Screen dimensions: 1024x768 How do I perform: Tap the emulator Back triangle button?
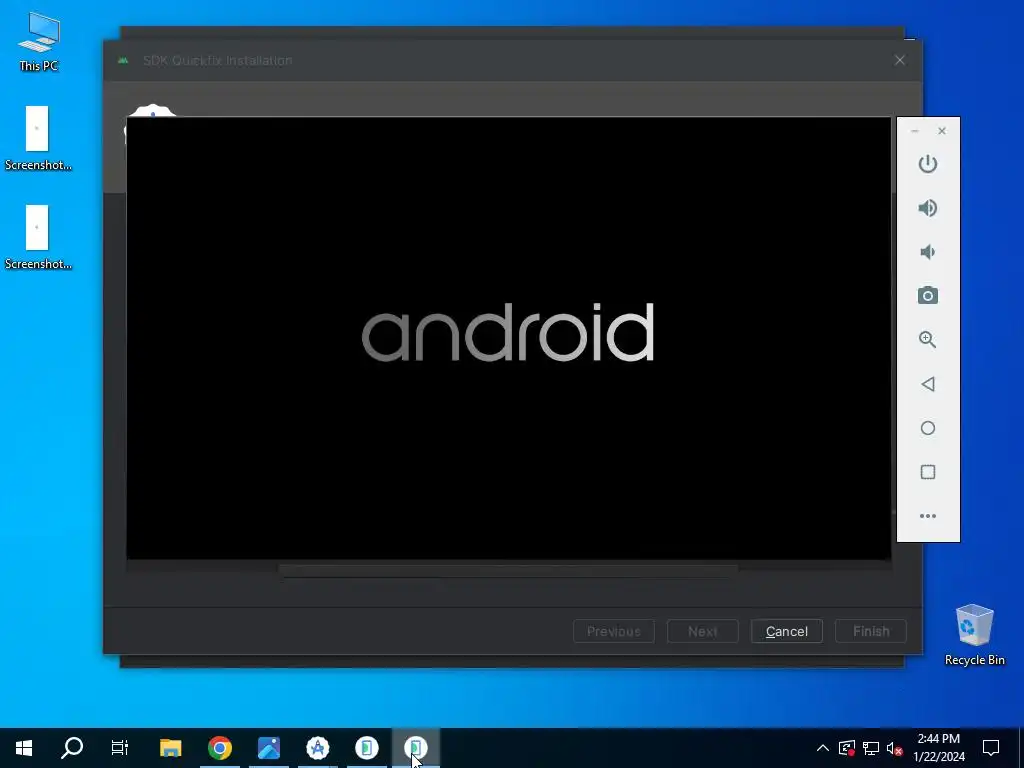point(927,384)
